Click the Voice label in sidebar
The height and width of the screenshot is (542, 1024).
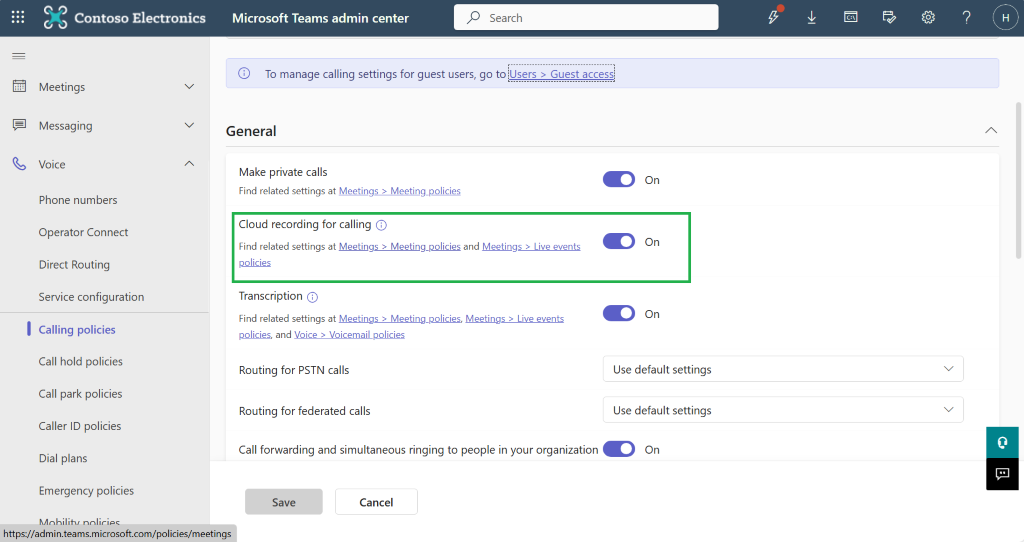(52, 165)
